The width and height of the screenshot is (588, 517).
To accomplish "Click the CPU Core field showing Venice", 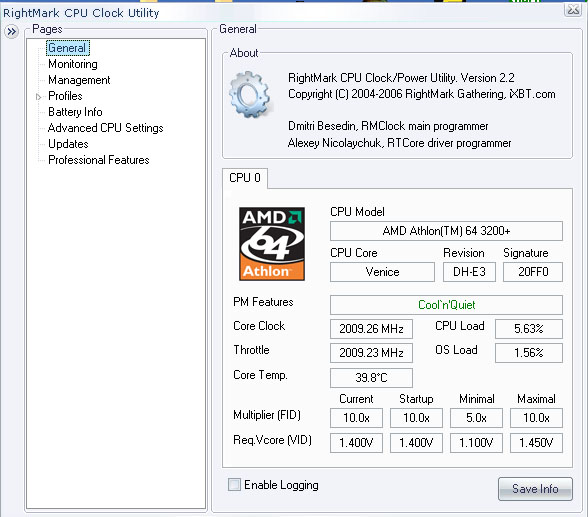I will tap(382, 272).
